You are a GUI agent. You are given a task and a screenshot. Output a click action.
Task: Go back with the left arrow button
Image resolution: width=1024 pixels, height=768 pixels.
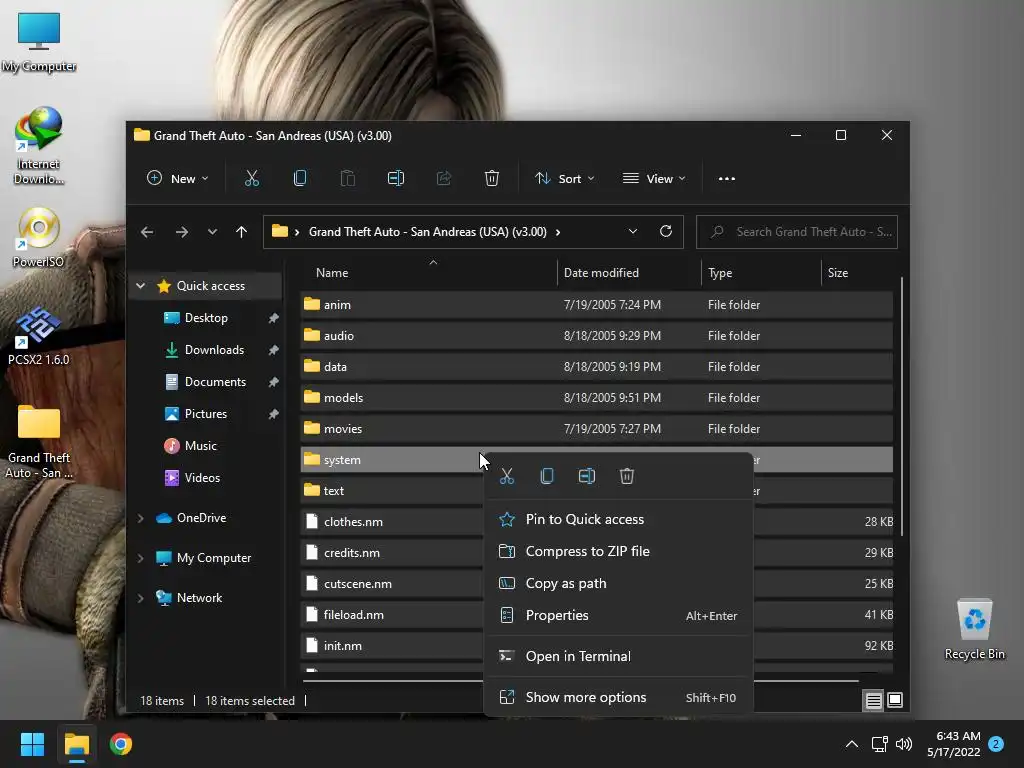point(147,232)
